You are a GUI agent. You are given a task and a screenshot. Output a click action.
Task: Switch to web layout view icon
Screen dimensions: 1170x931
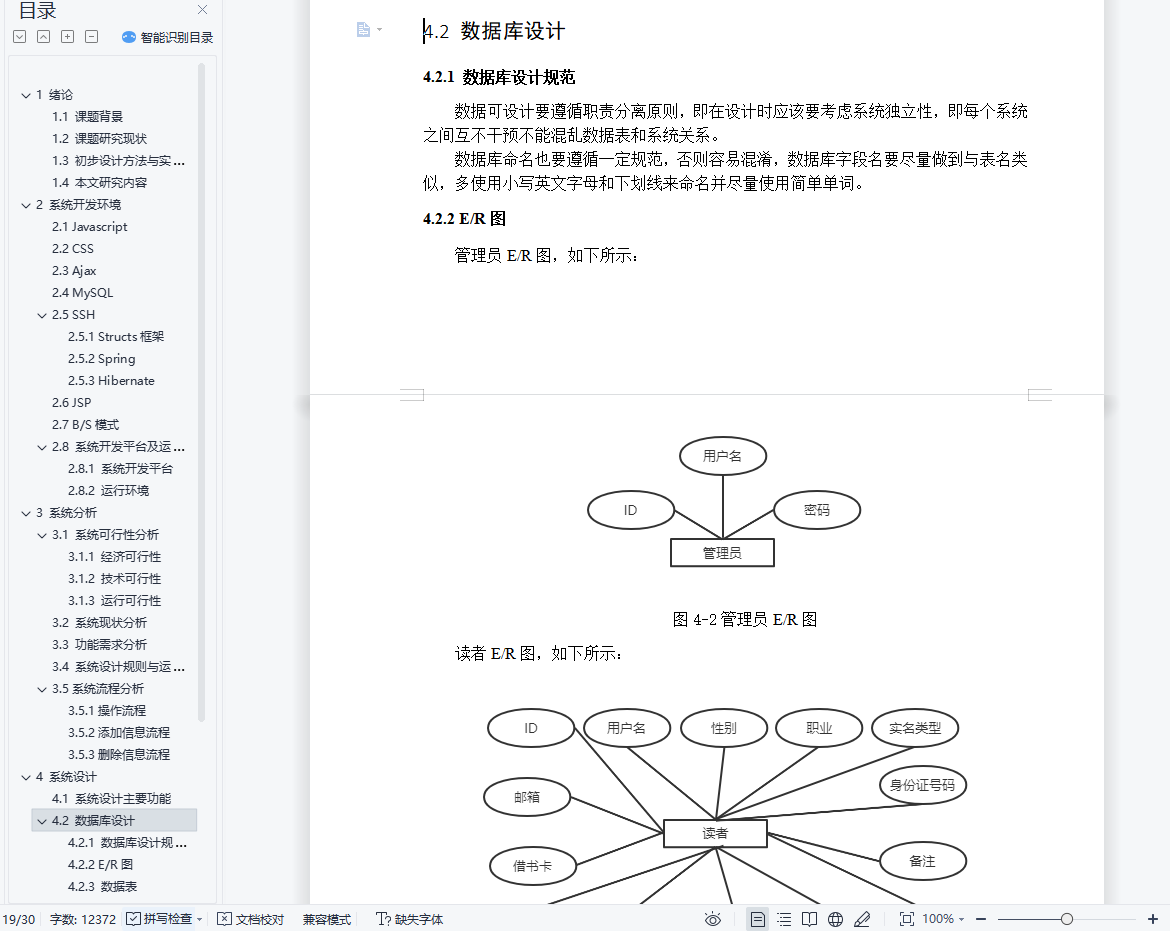836,919
